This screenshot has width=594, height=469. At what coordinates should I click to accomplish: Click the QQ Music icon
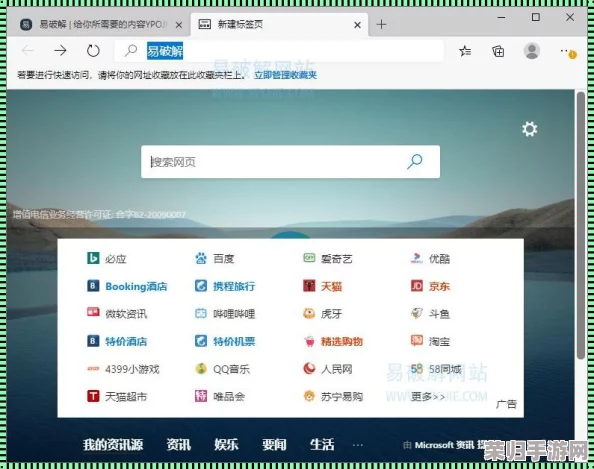(x=201, y=368)
